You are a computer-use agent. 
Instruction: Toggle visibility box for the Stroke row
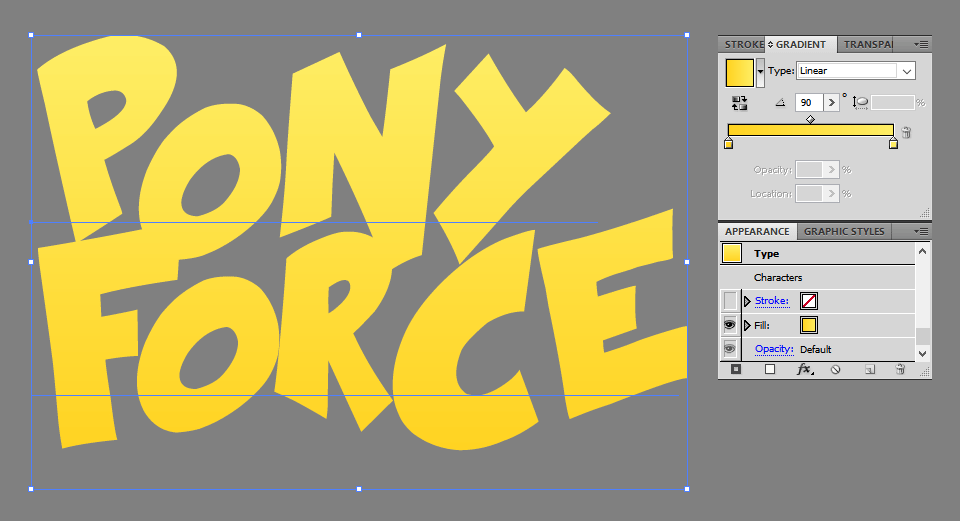[730, 301]
